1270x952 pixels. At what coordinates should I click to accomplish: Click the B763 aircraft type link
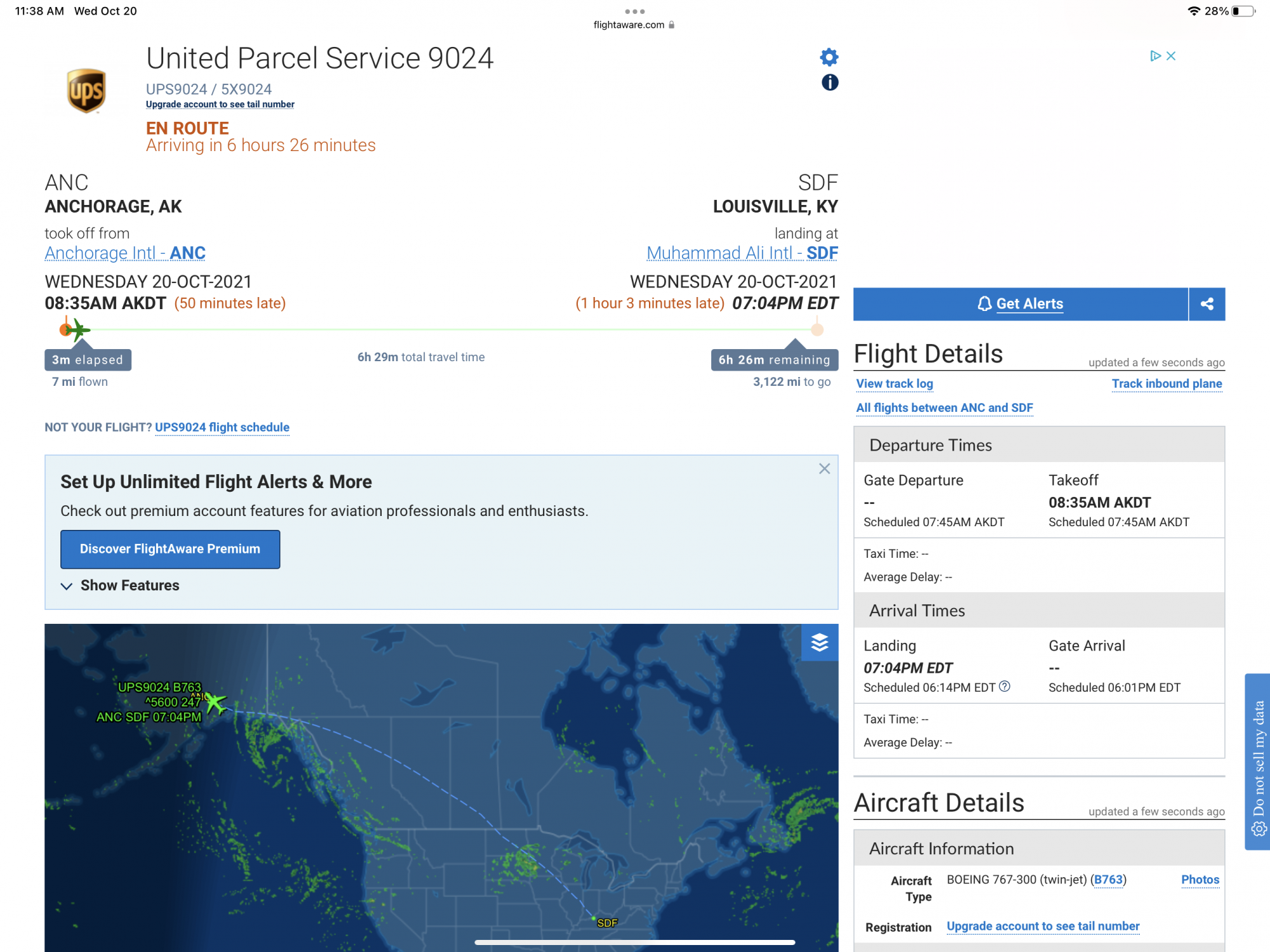[1109, 880]
